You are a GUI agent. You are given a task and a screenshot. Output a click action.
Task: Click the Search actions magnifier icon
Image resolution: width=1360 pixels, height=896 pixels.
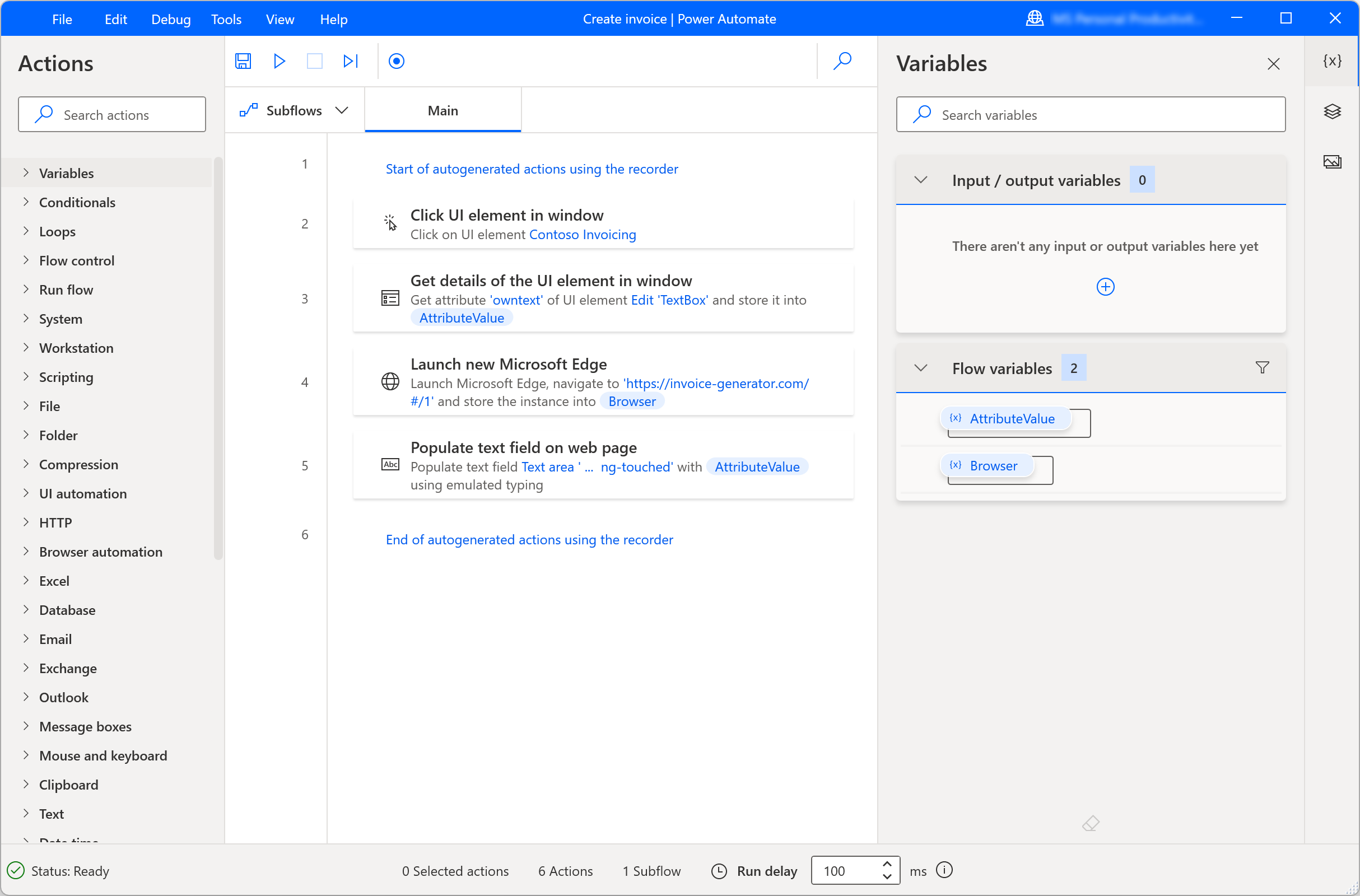44,114
